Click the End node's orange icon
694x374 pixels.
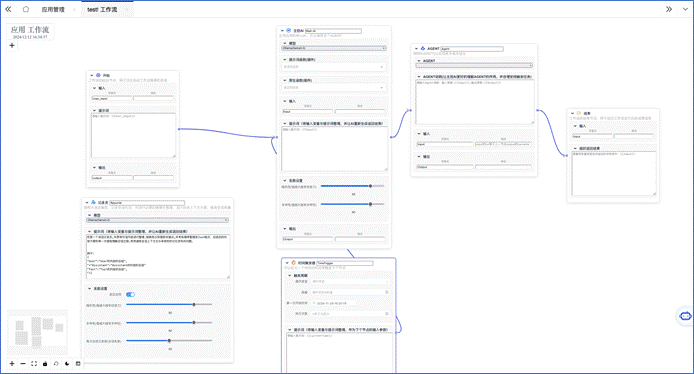click(x=579, y=113)
